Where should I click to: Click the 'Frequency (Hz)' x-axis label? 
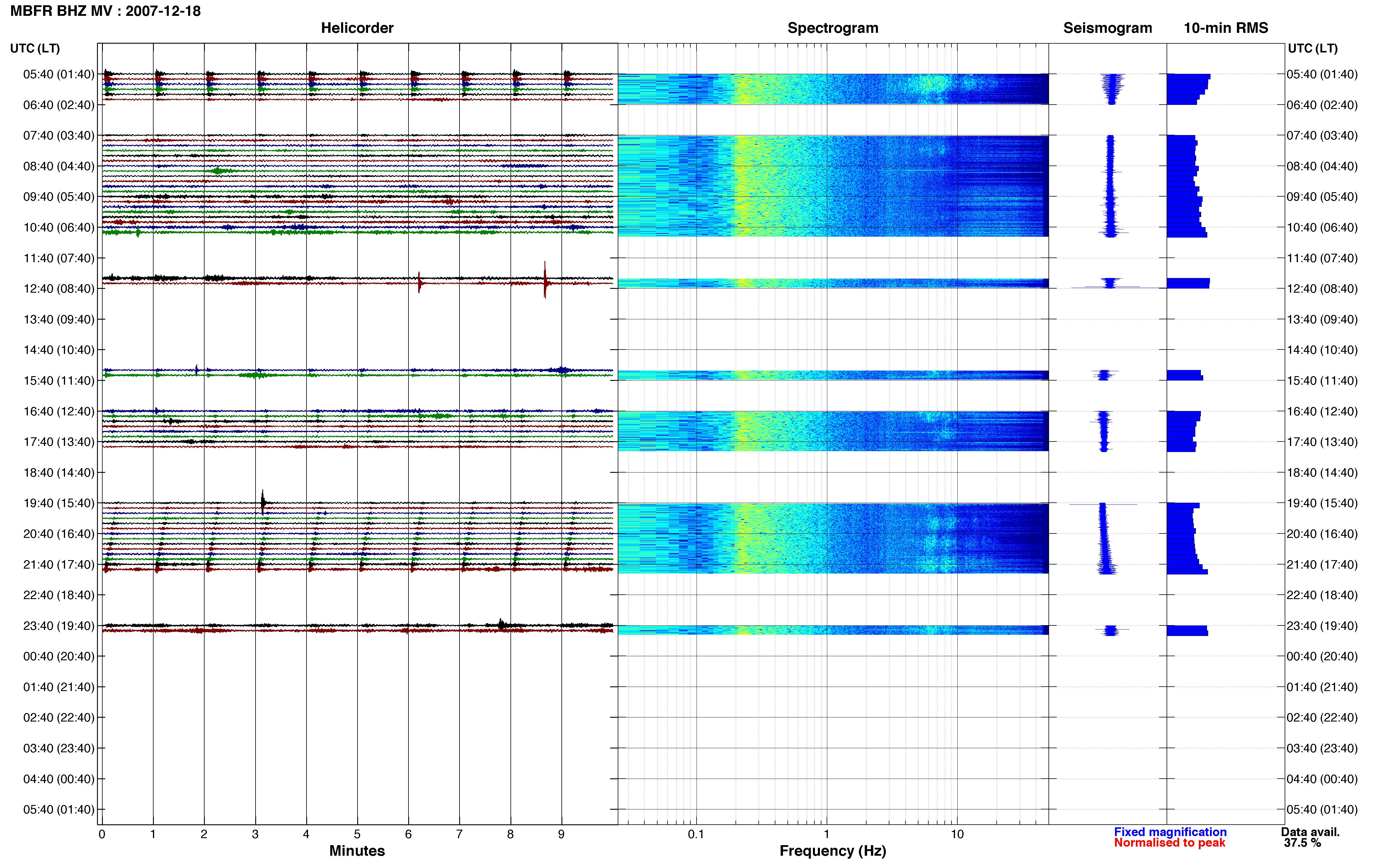pyautogui.click(x=833, y=851)
